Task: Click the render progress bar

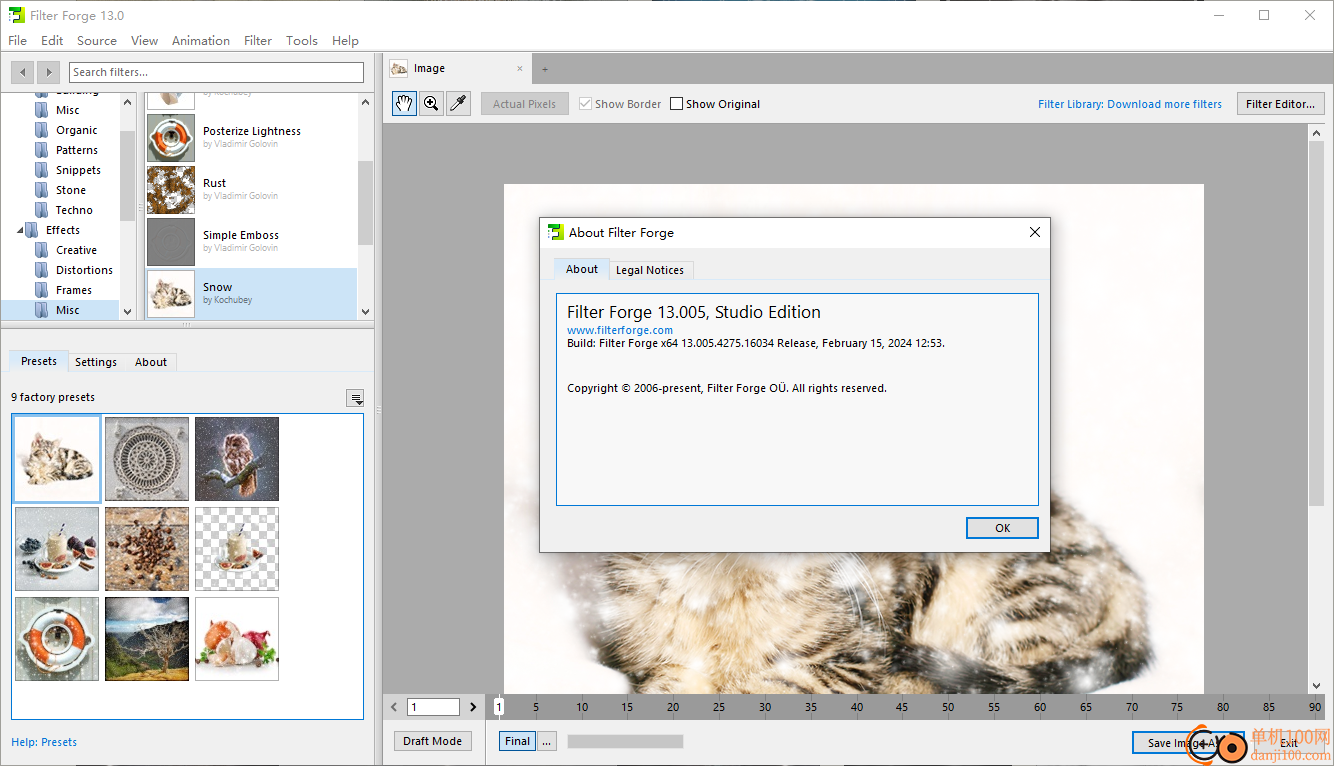Action: 625,741
